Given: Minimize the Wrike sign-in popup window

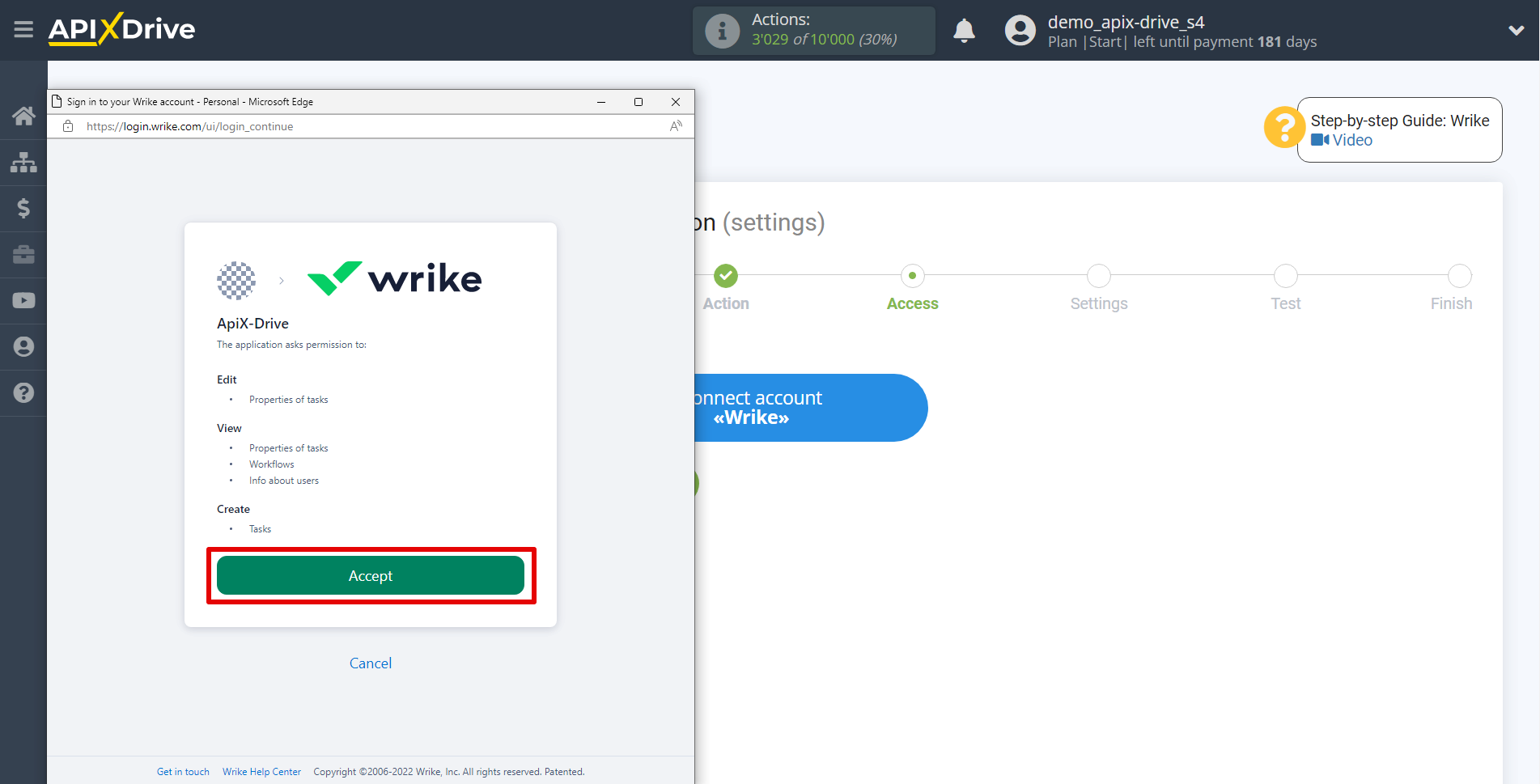Looking at the screenshot, I should (601, 102).
